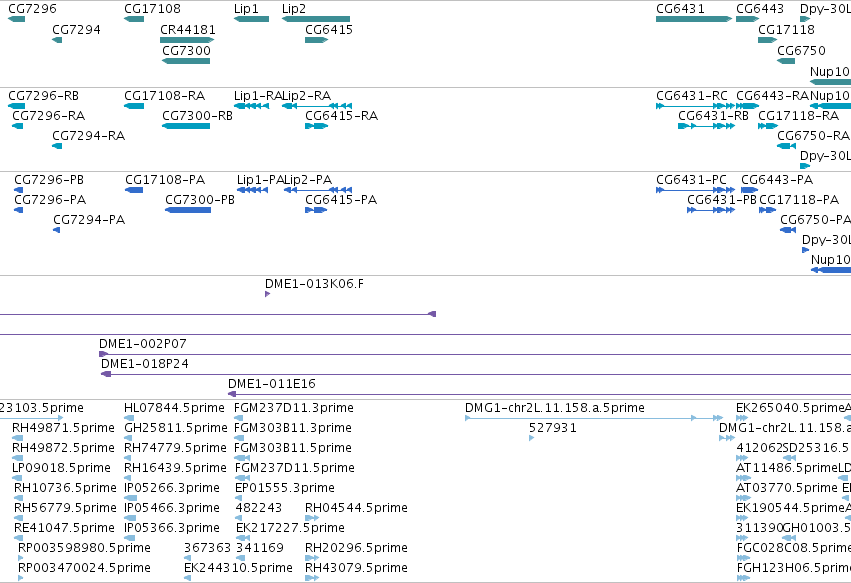
Task: Click the CG17118-PA protein label
Action: point(799,200)
